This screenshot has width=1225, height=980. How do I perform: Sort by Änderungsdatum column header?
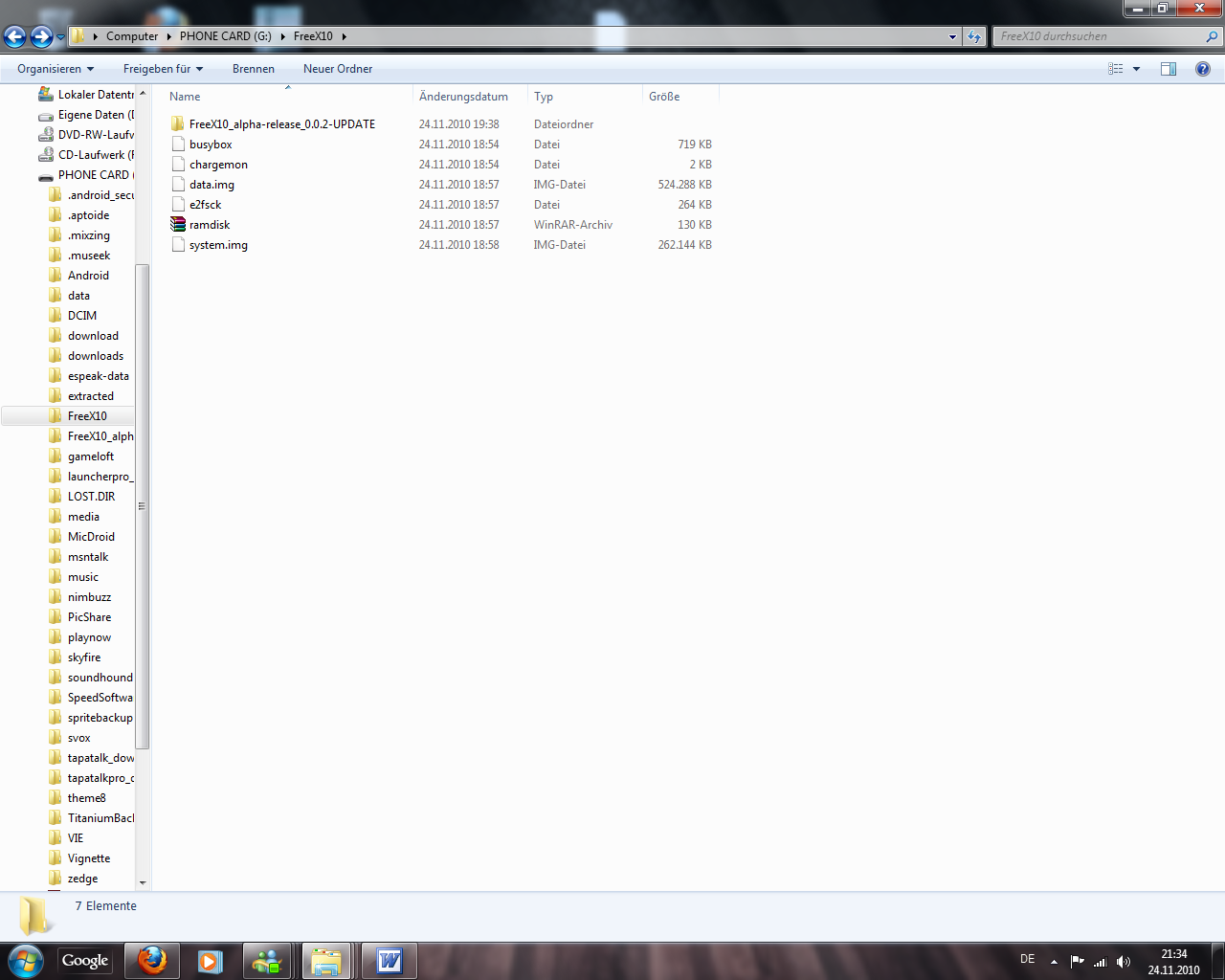[470, 97]
